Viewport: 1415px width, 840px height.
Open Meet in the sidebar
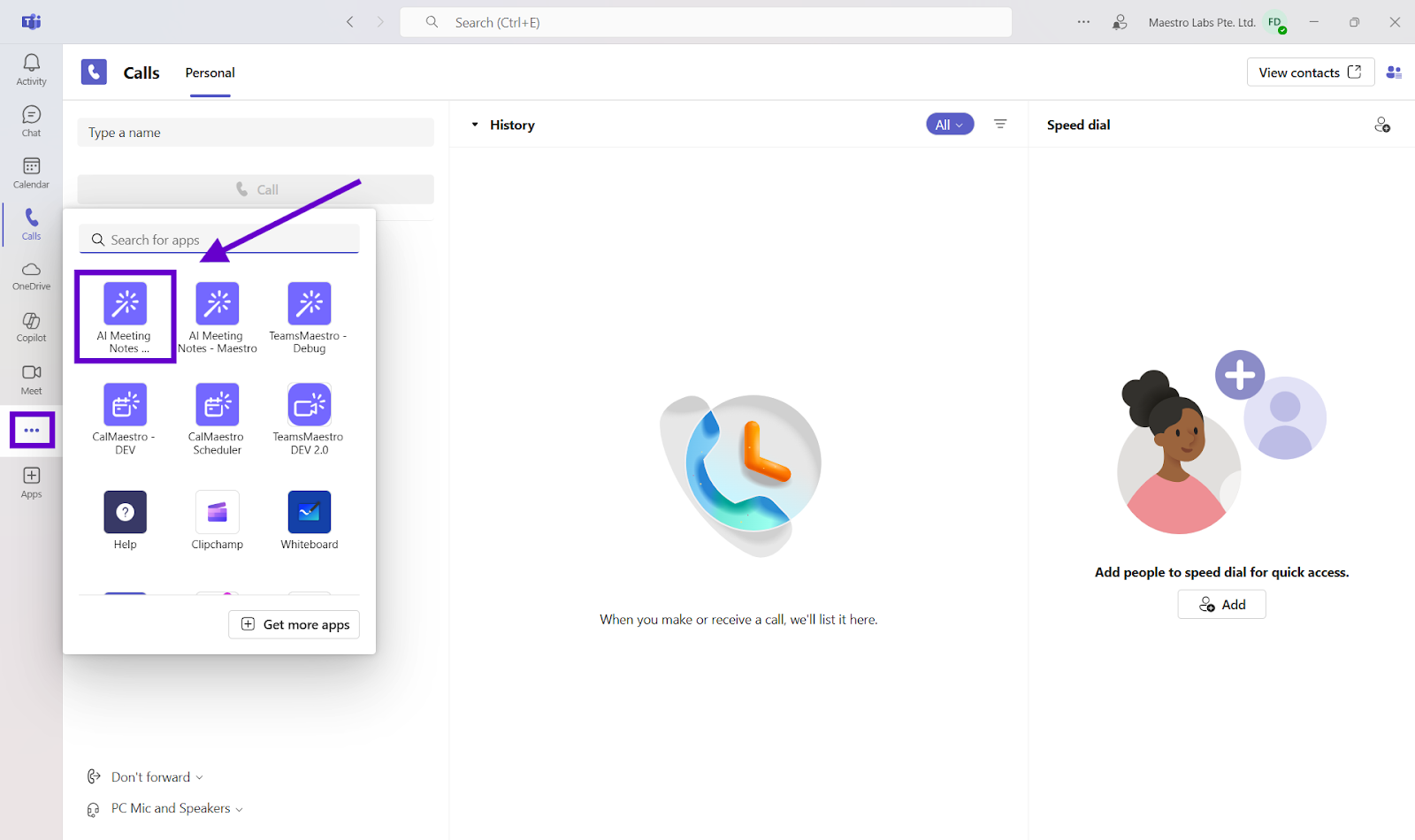31,379
